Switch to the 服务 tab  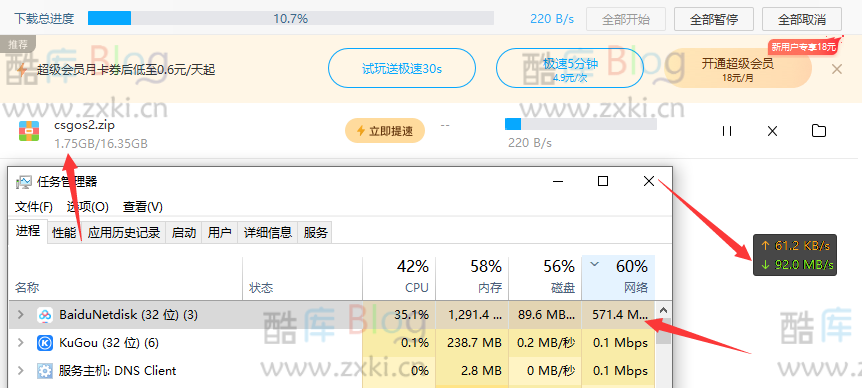pos(316,232)
